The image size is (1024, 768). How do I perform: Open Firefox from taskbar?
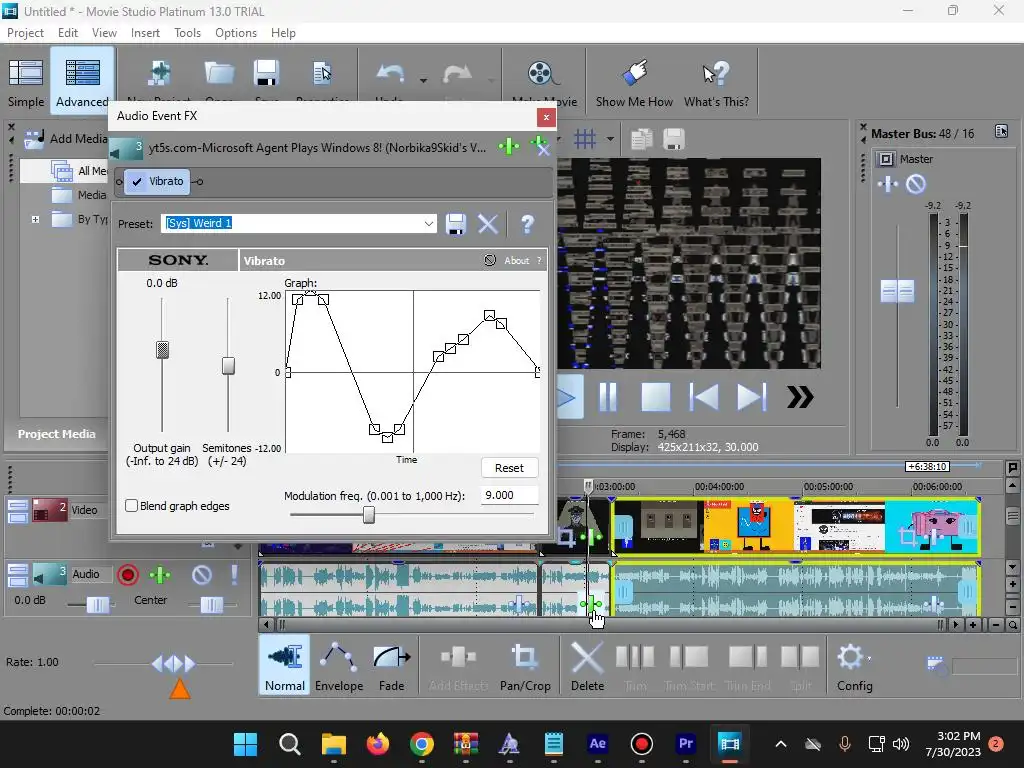377,744
